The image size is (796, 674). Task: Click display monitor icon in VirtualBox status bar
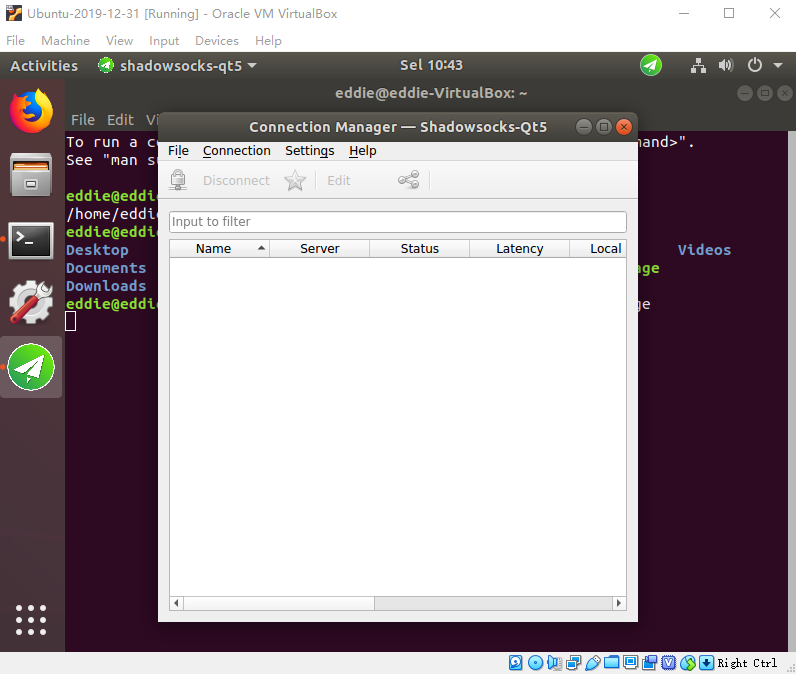pyautogui.click(x=631, y=662)
